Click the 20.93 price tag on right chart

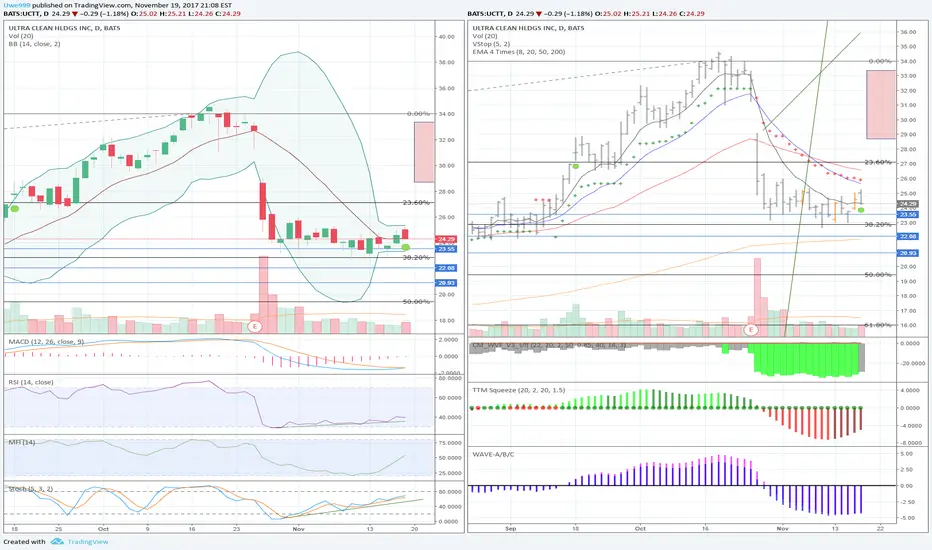tap(908, 253)
